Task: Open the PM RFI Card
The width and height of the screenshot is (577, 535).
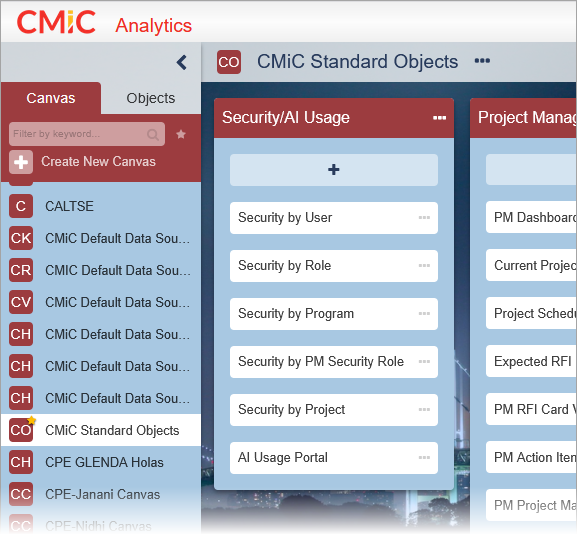Action: click(x=531, y=409)
